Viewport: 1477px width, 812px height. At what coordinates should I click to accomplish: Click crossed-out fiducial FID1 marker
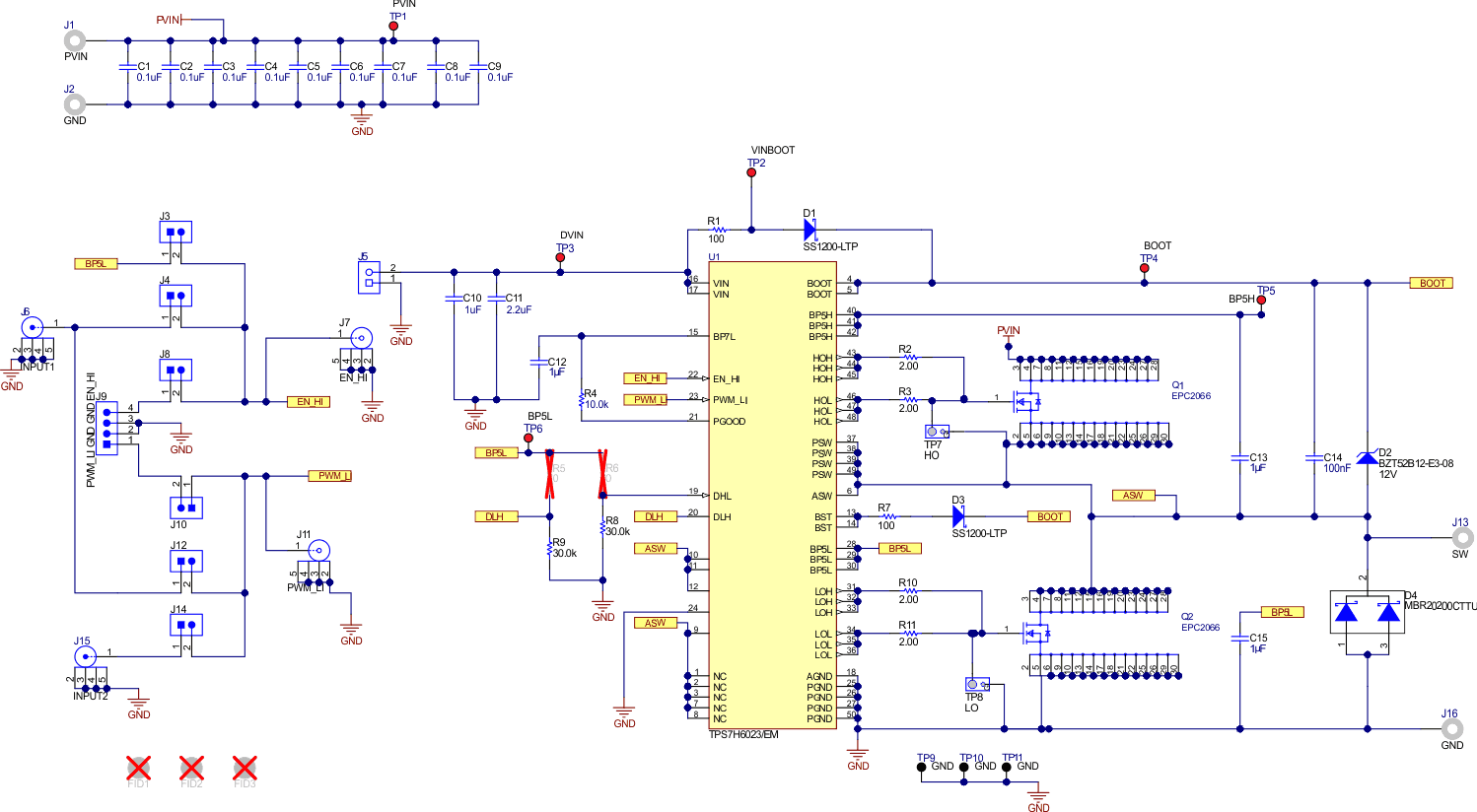137,766
